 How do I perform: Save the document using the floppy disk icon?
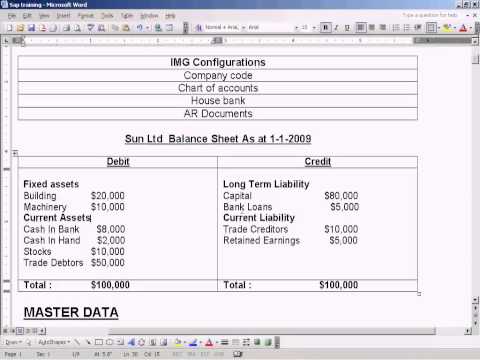31,28
